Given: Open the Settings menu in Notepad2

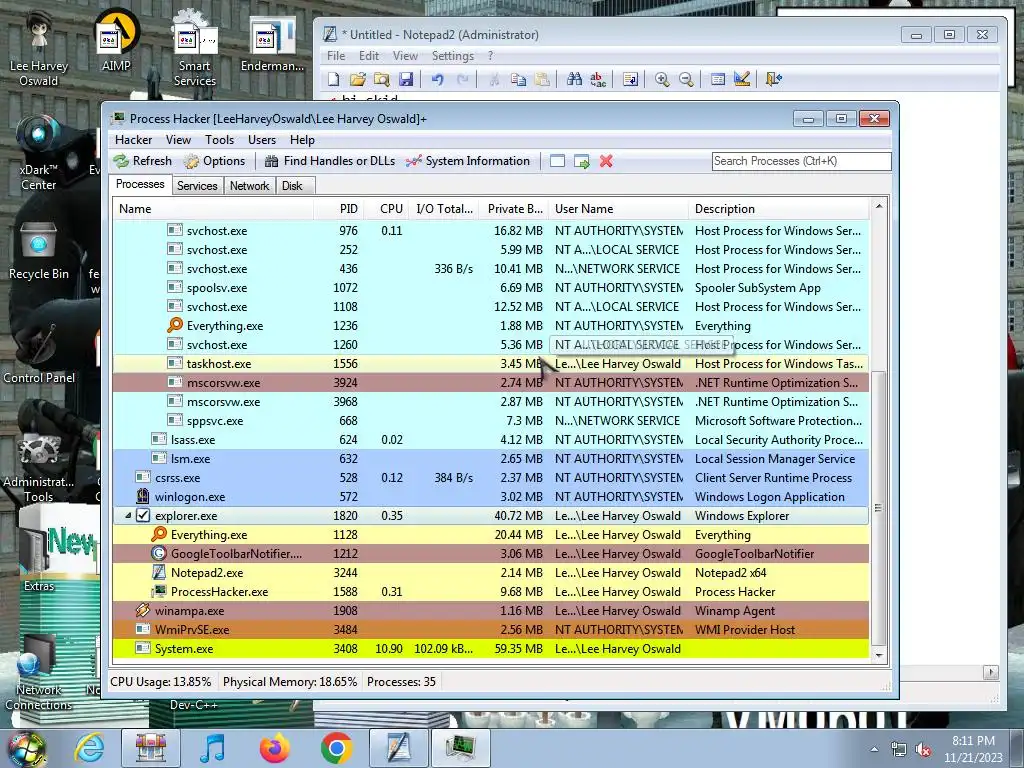Looking at the screenshot, I should [453, 56].
